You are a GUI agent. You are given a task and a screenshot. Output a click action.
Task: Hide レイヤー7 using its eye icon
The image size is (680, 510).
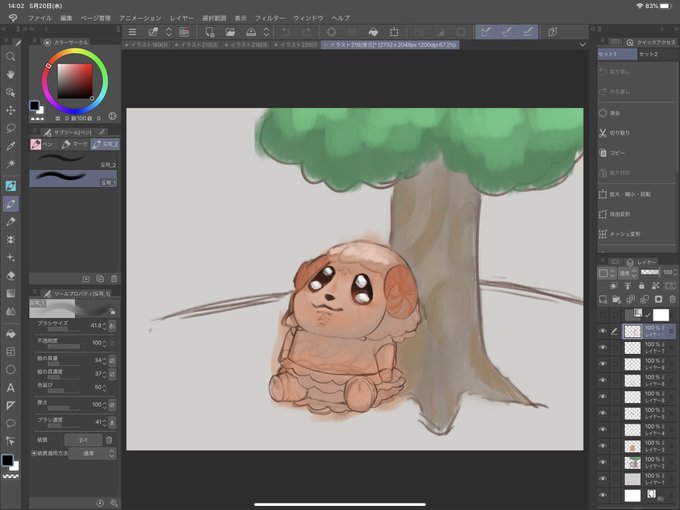click(602, 348)
